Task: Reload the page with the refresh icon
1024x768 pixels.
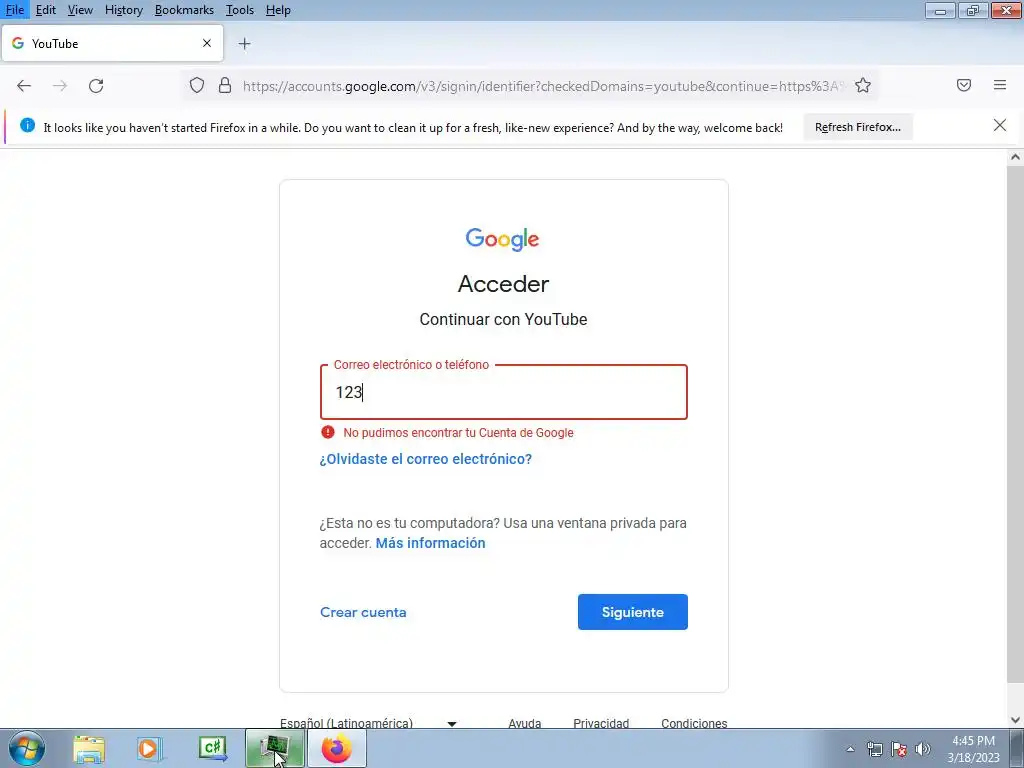Action: pos(96,86)
